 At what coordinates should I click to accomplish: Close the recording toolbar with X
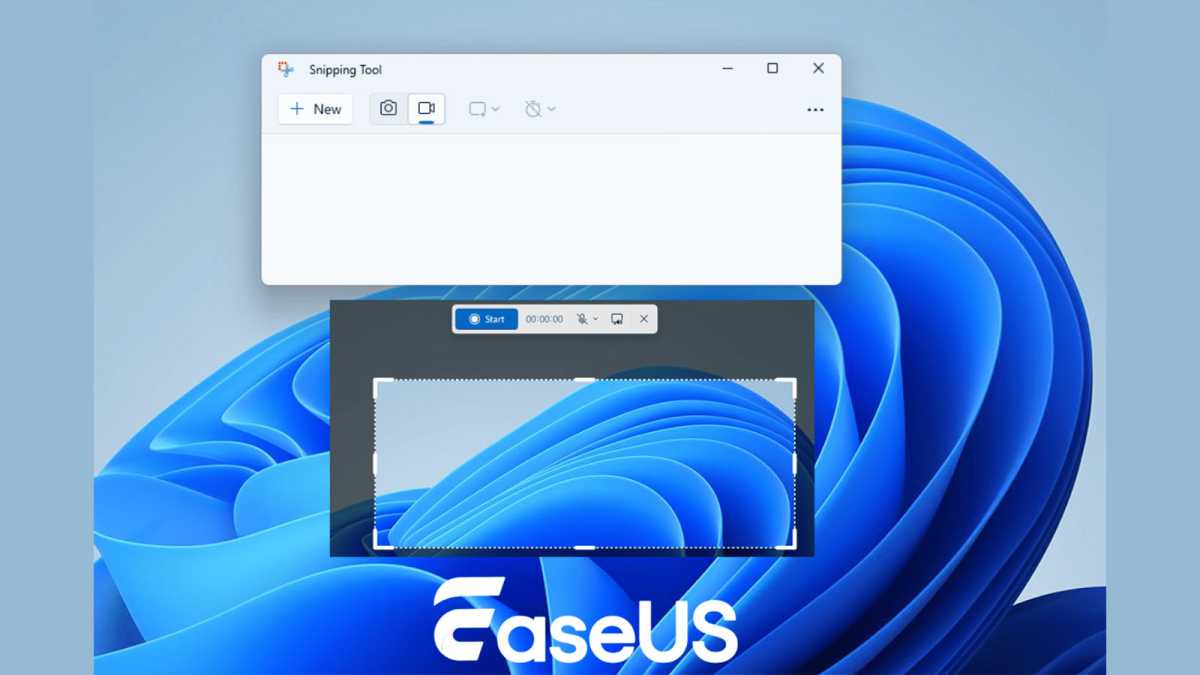pos(644,319)
